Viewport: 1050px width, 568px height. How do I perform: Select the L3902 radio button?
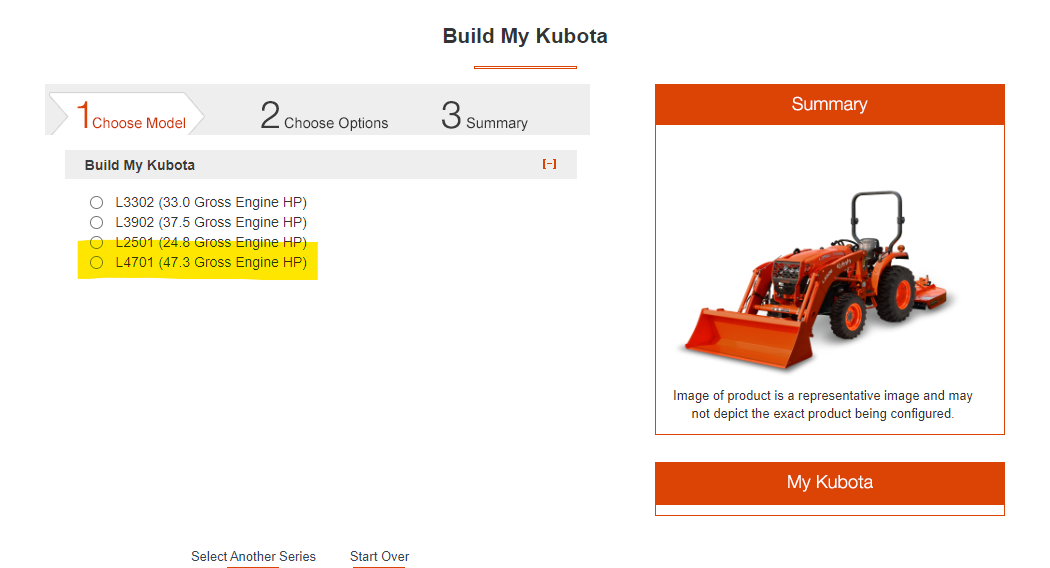tap(97, 222)
